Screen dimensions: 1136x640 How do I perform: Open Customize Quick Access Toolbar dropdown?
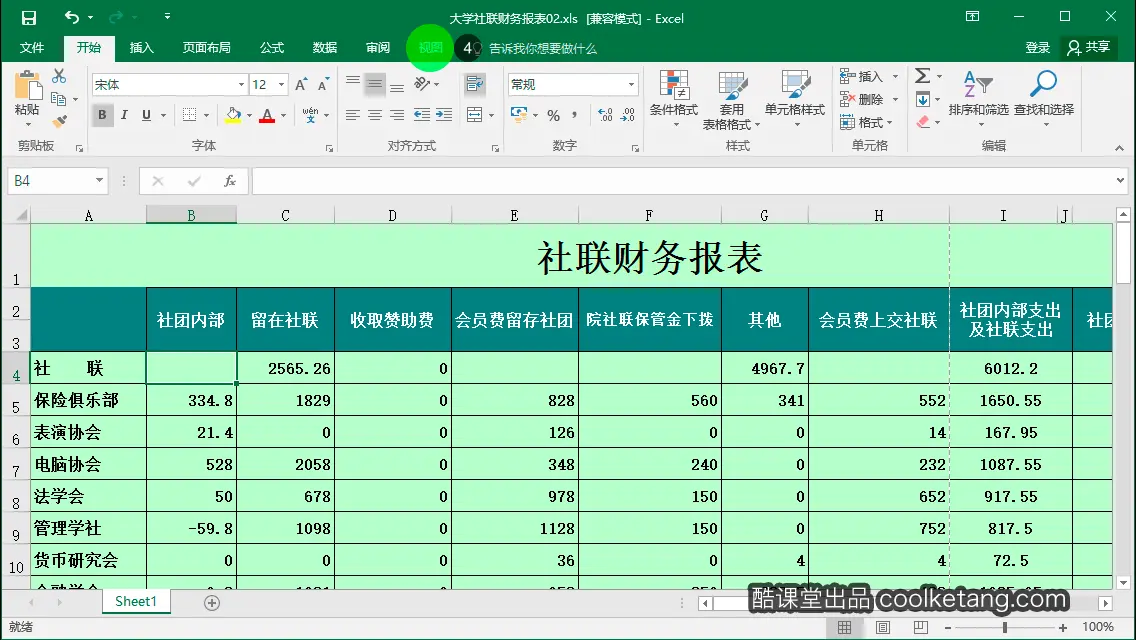(167, 17)
